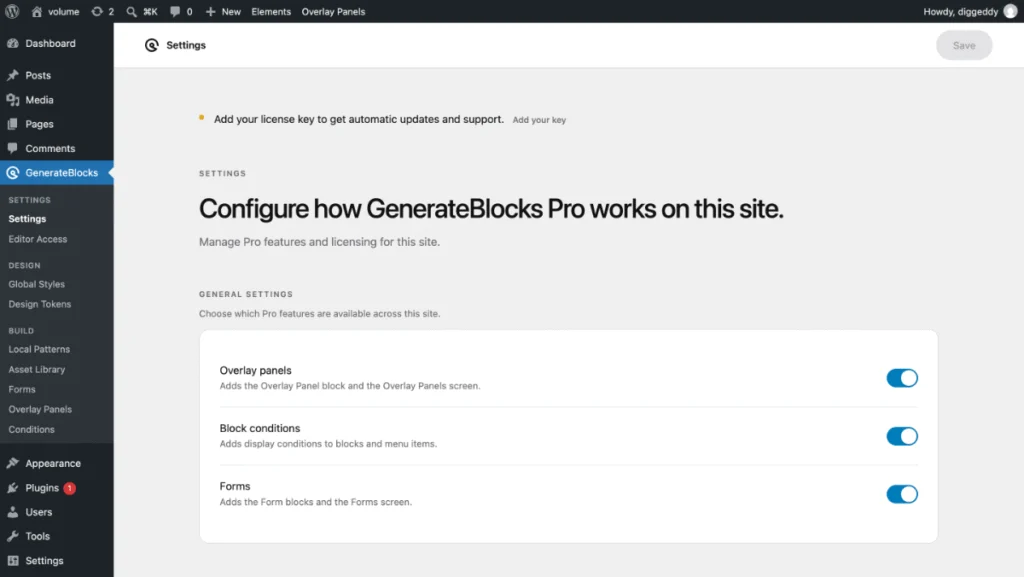Screen dimensions: 1024x577
Task: Open Global Styles under Design
Action: (37, 284)
